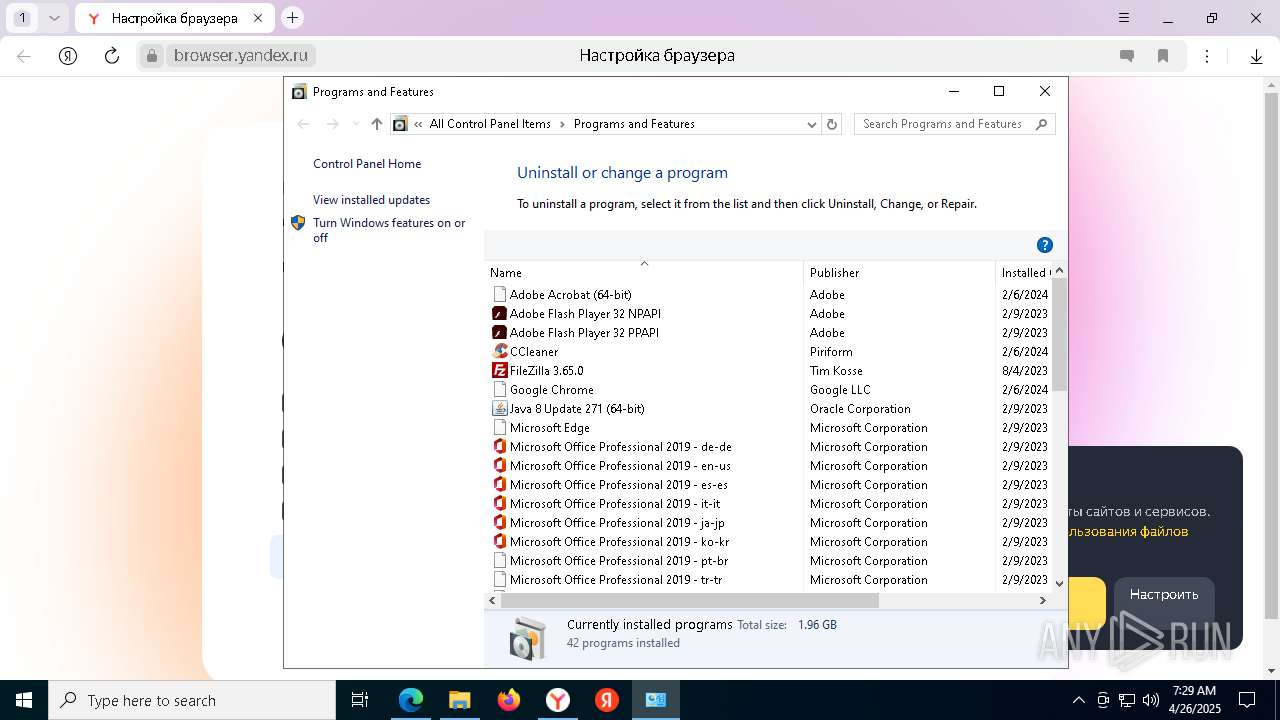Open the Task View taskbar button

[x=360, y=700]
